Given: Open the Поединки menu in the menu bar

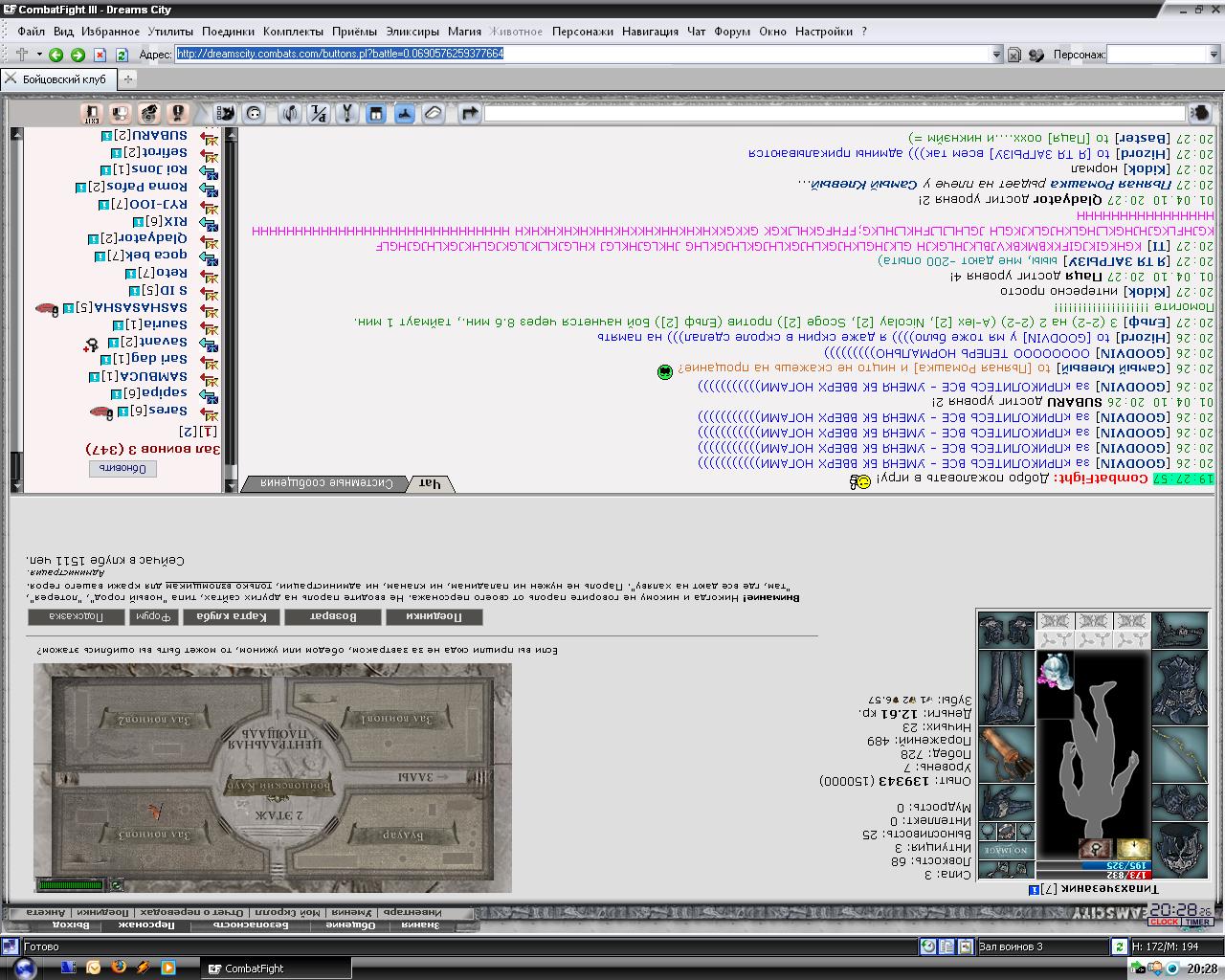Looking at the screenshot, I should (x=228, y=31).
